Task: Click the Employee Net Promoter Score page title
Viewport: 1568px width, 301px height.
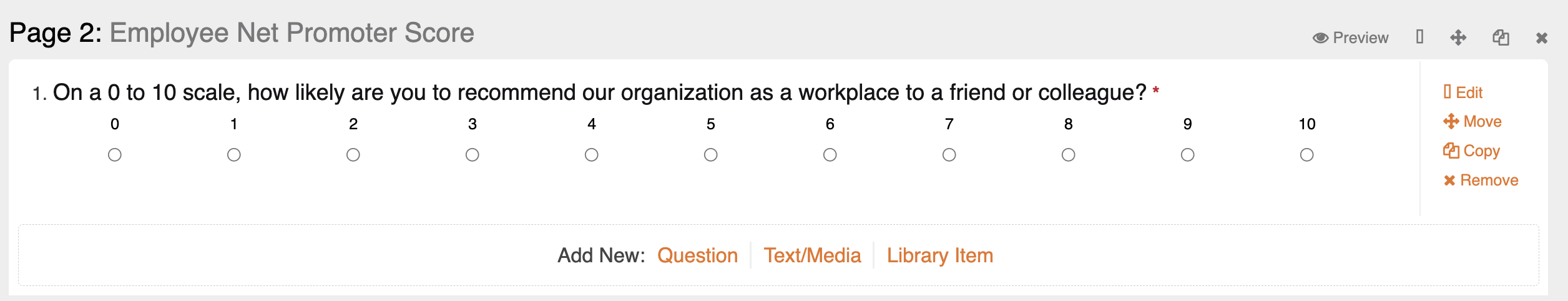Action: point(292,33)
